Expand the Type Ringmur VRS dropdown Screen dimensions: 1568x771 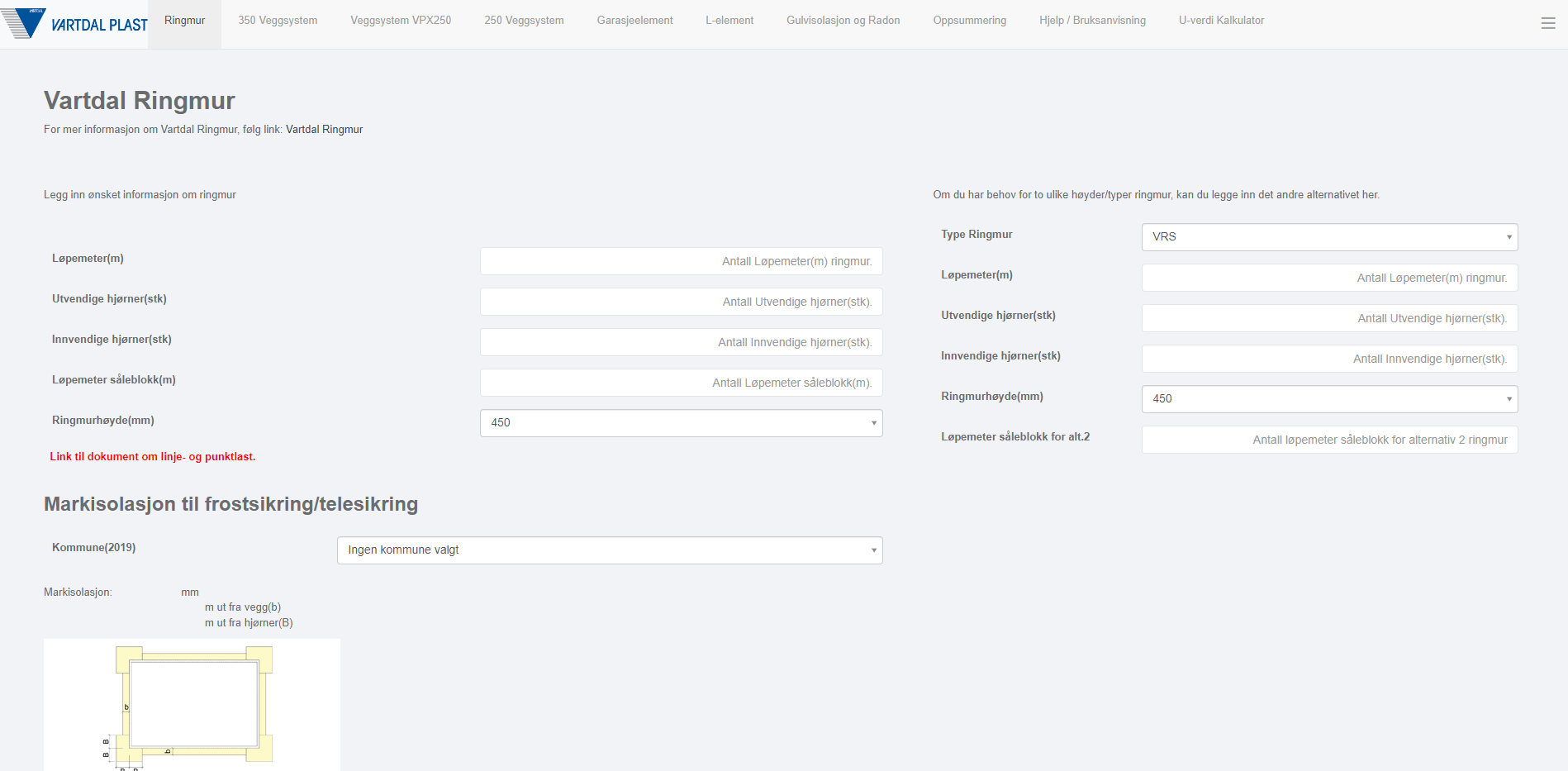1329,237
